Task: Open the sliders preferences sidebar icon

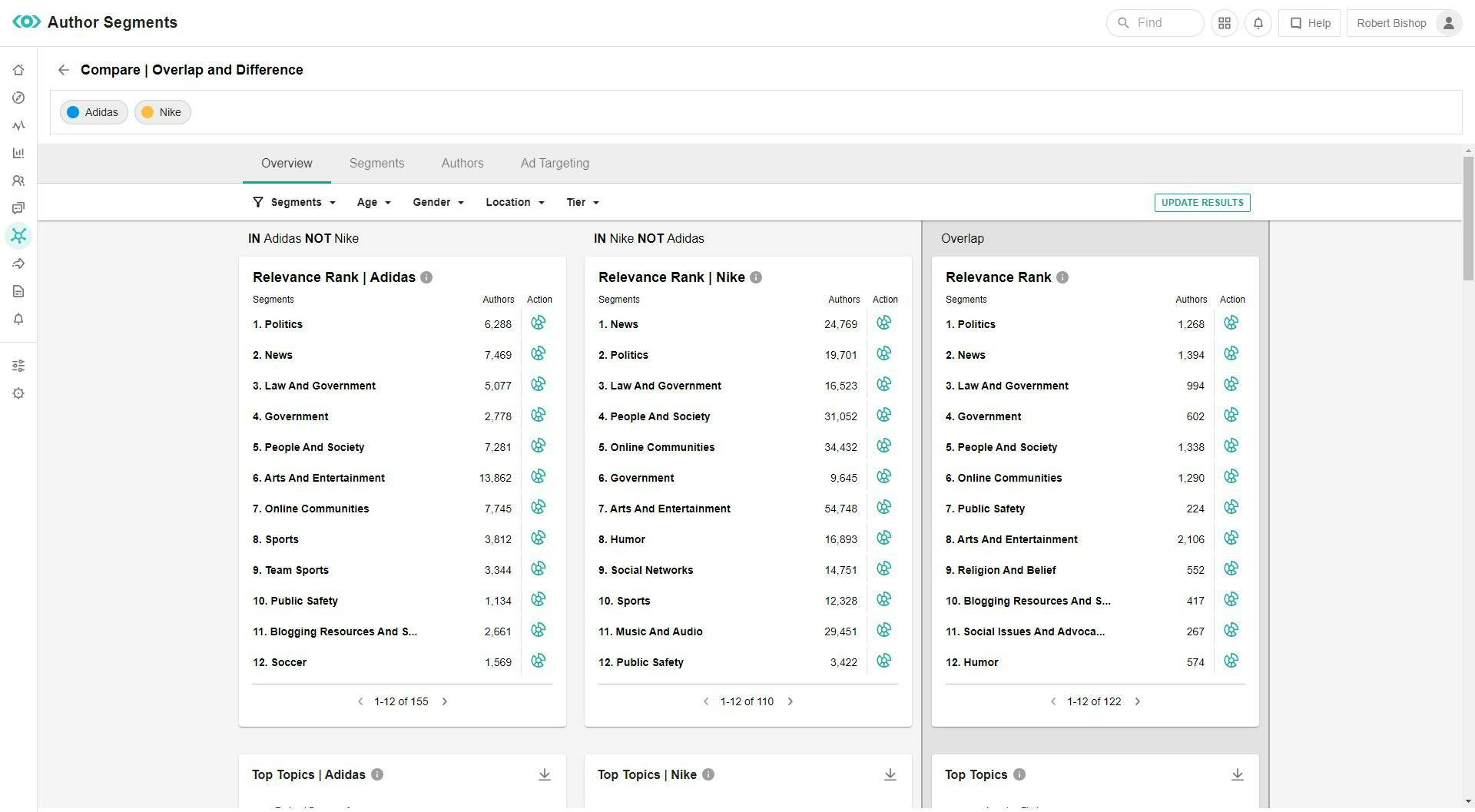Action: tap(18, 366)
